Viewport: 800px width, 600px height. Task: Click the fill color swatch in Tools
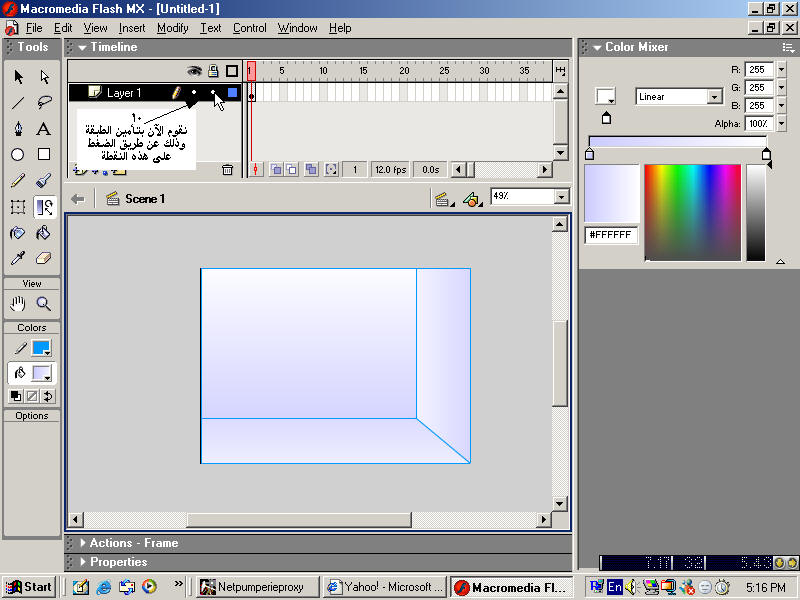[41, 373]
